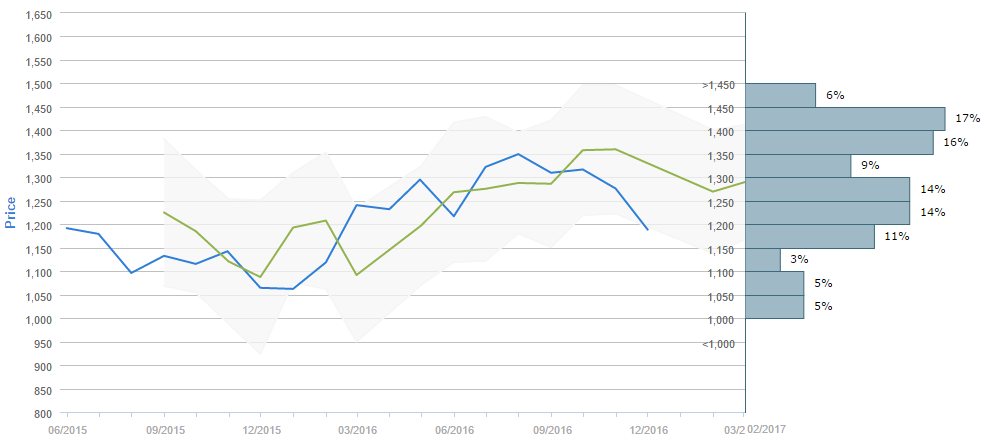
Task: Click the 17% histogram bar
Action: [x=845, y=119]
